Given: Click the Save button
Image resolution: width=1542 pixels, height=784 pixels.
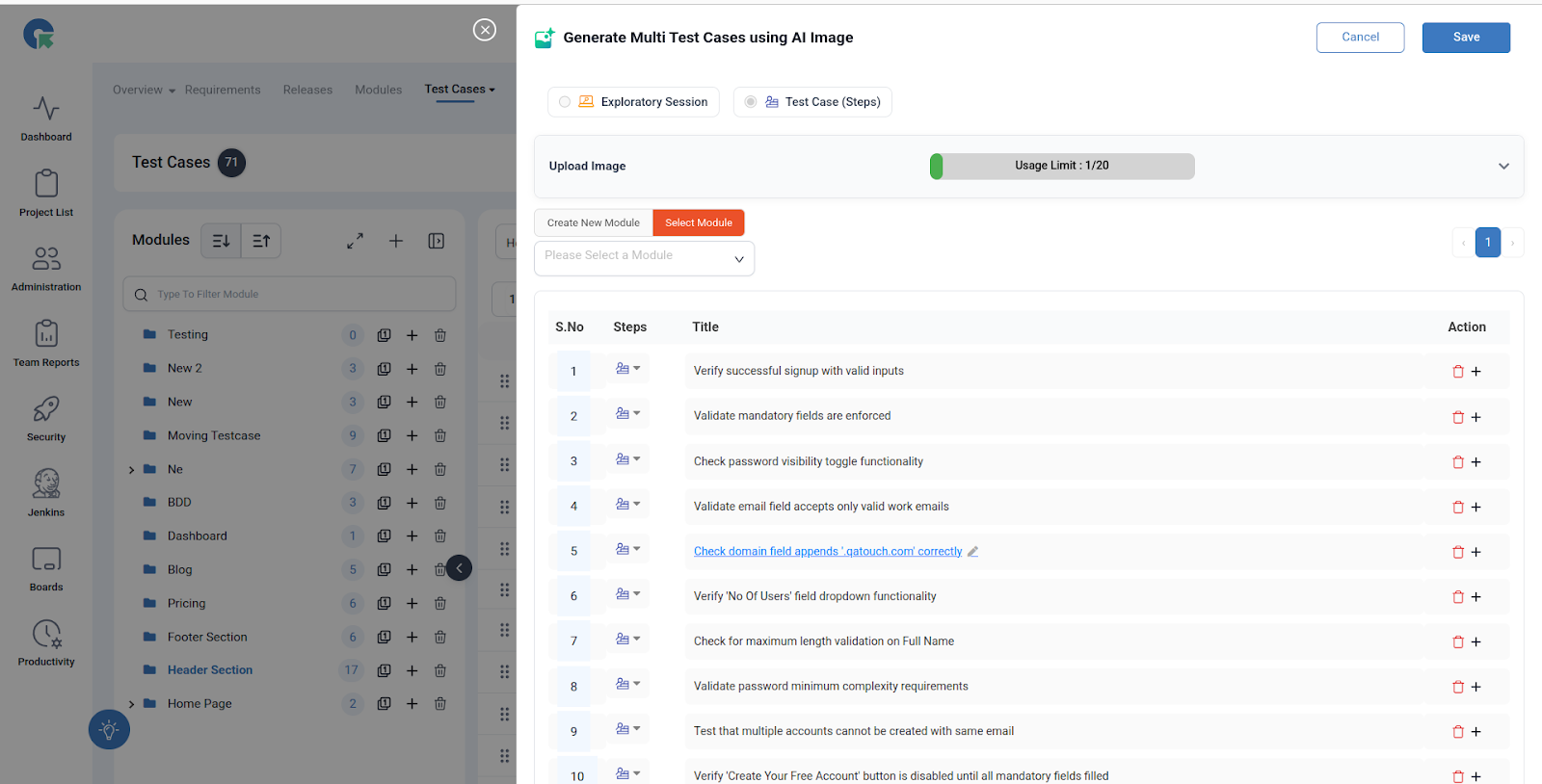Looking at the screenshot, I should [x=1465, y=38].
